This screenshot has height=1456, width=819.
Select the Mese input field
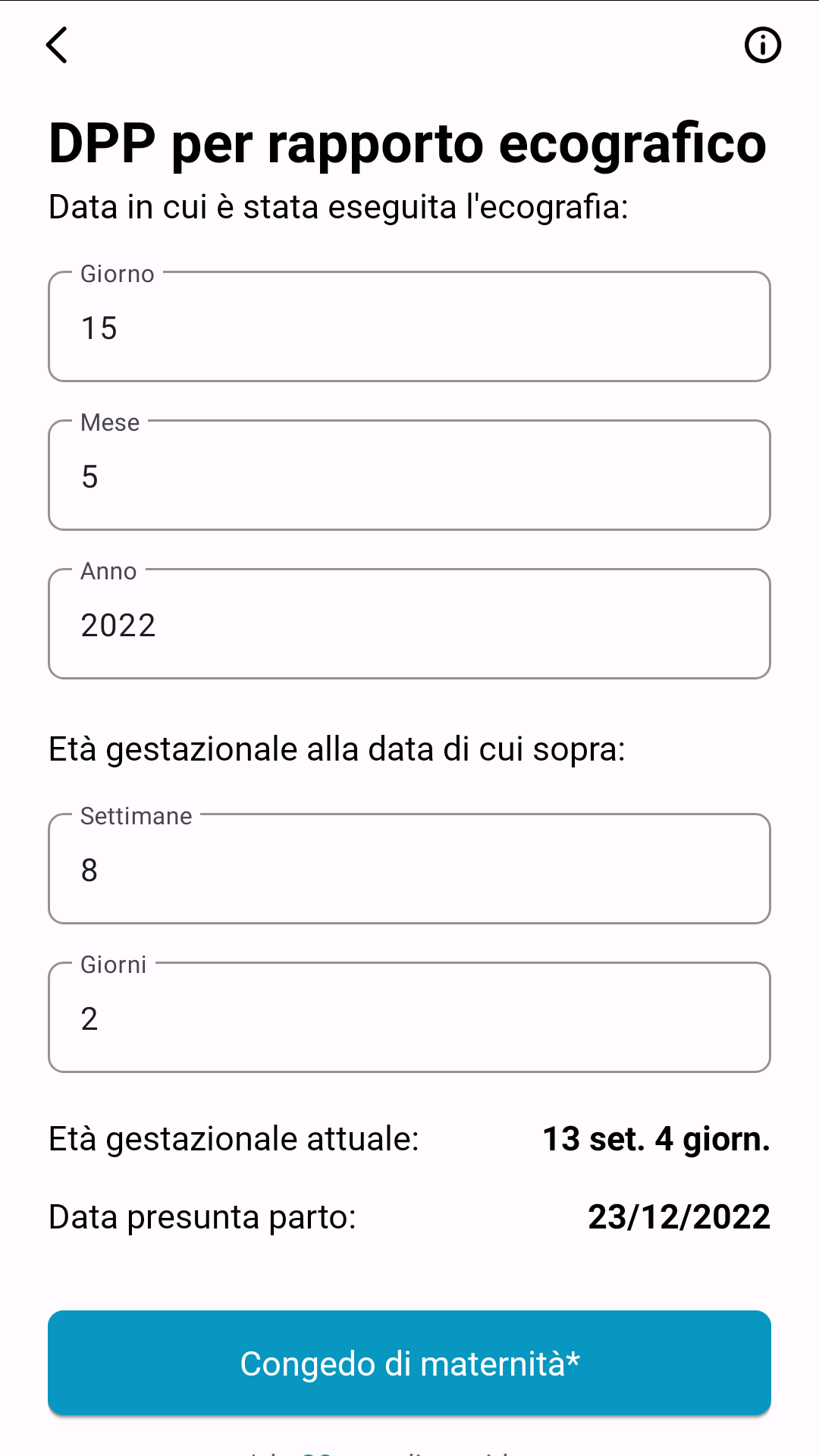pos(409,476)
